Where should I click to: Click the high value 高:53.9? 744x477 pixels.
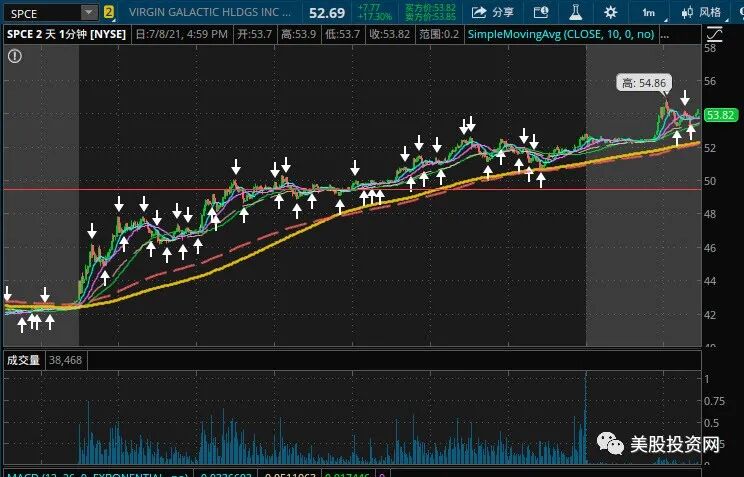click(x=298, y=34)
